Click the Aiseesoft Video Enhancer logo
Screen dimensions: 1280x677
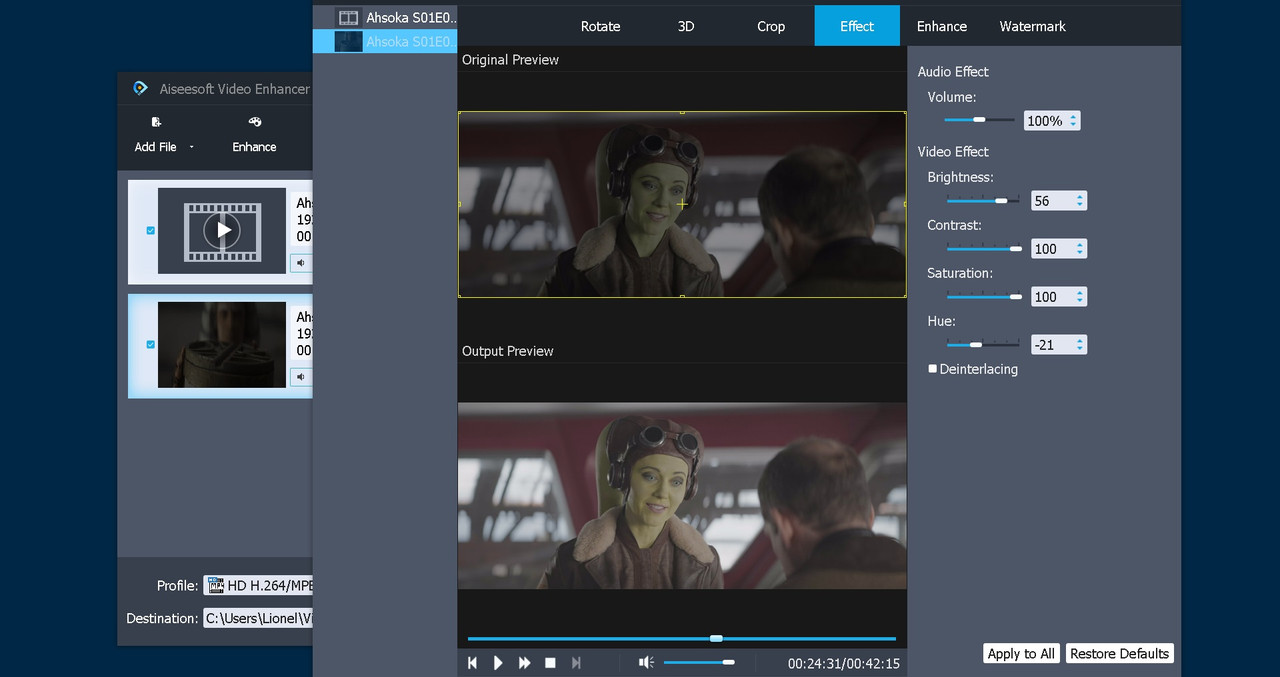(141, 88)
